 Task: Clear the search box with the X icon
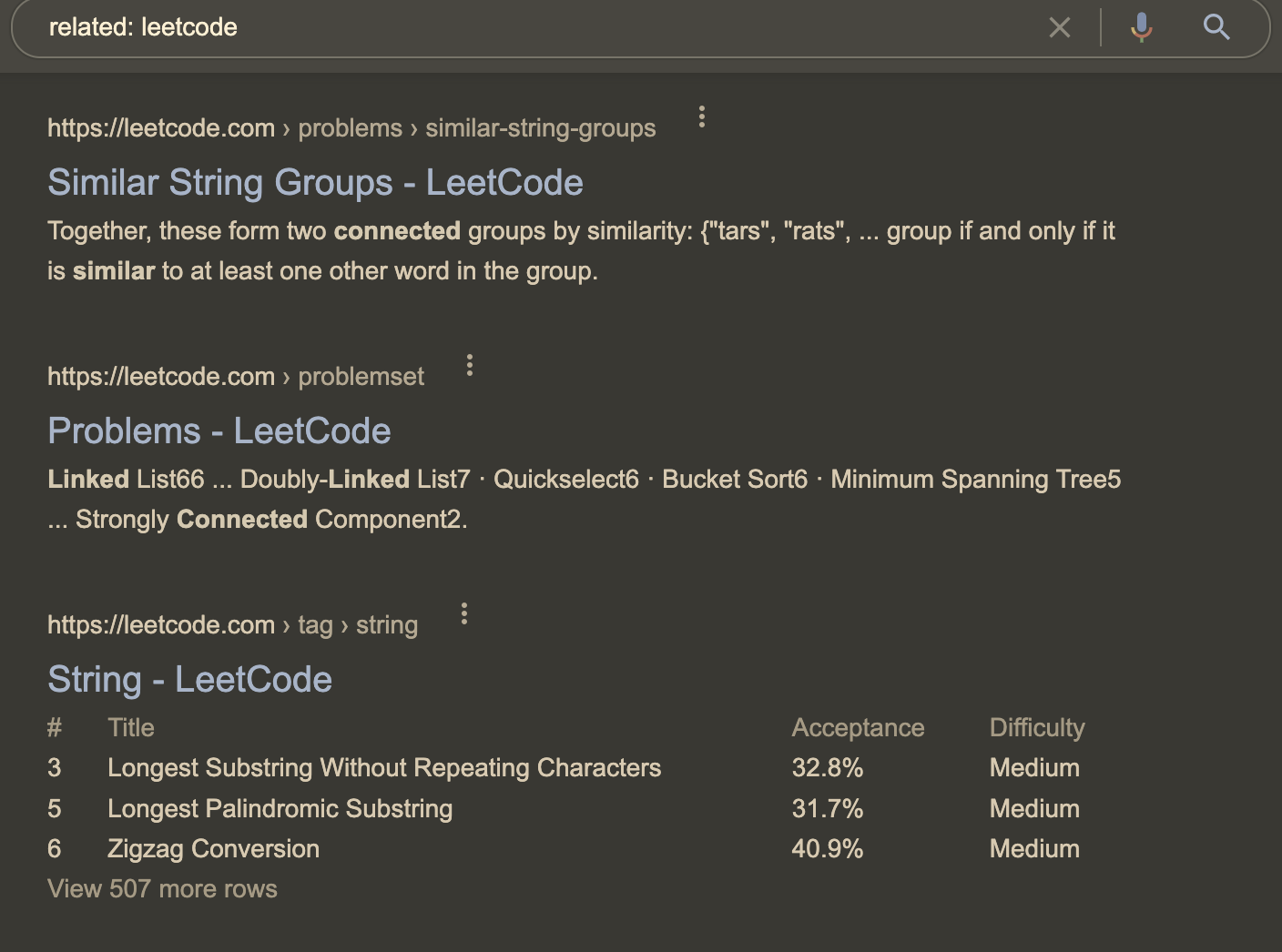point(1060,27)
